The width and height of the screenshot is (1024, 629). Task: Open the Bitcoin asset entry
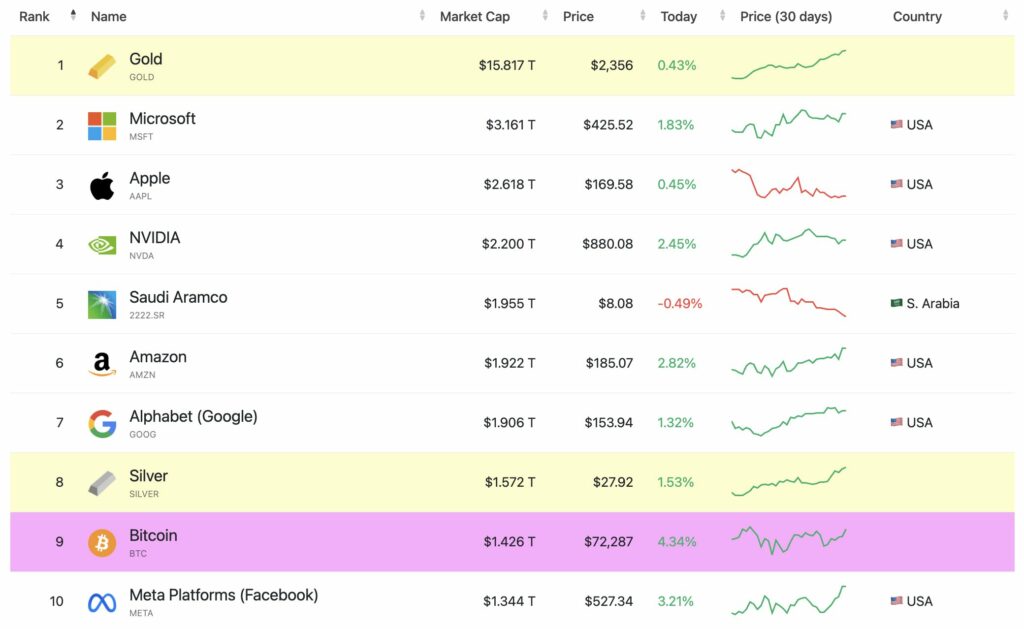(153, 535)
